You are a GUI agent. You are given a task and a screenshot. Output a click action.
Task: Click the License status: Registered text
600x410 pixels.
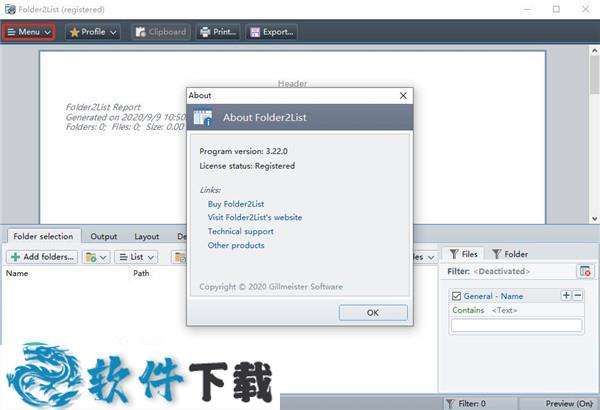tap(247, 166)
